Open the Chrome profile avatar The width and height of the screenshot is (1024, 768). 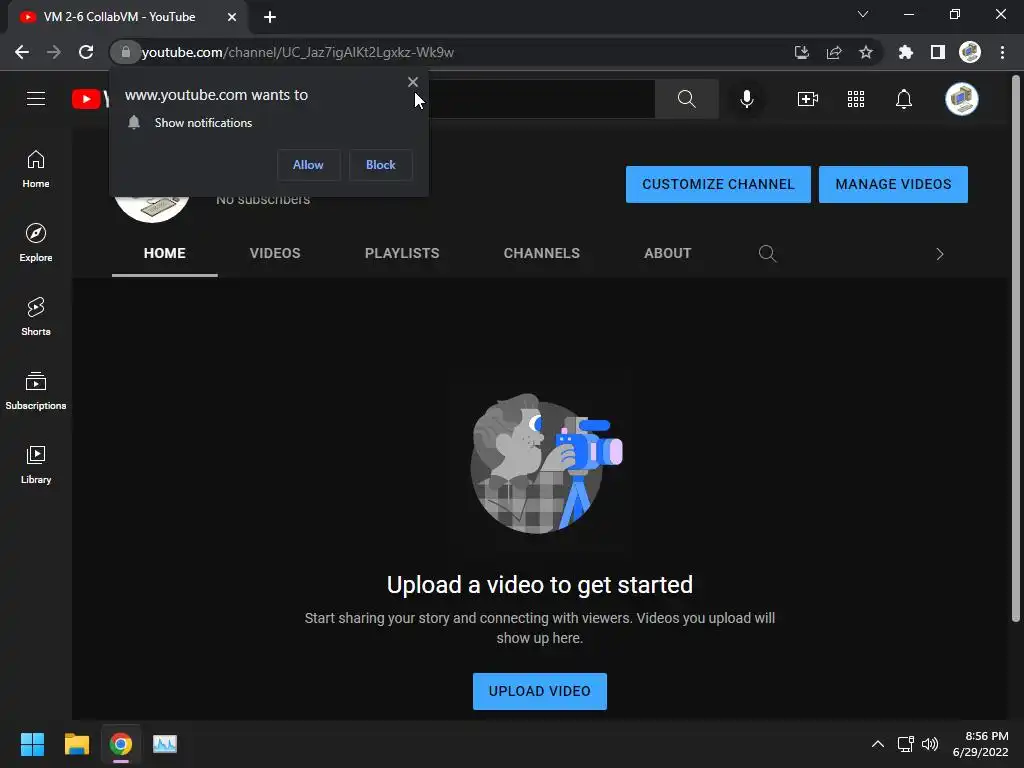click(970, 52)
